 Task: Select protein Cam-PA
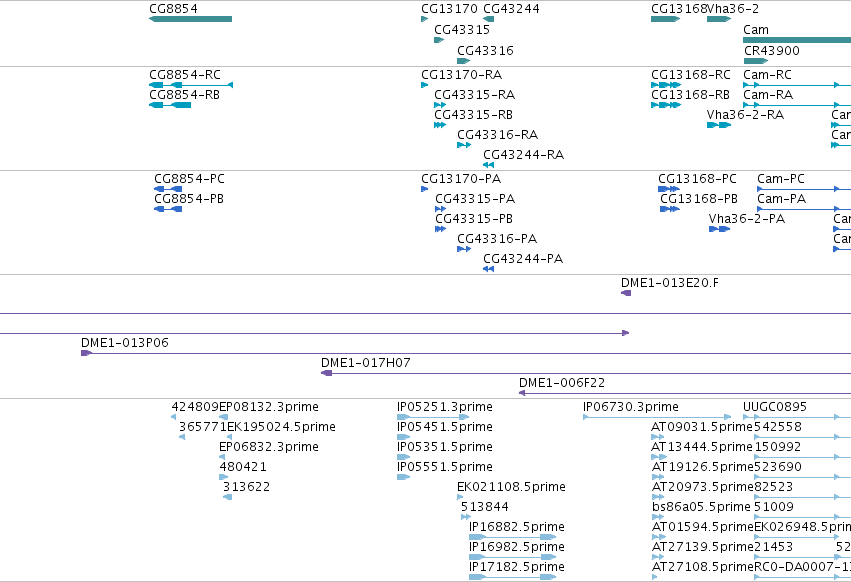[x=804, y=209]
